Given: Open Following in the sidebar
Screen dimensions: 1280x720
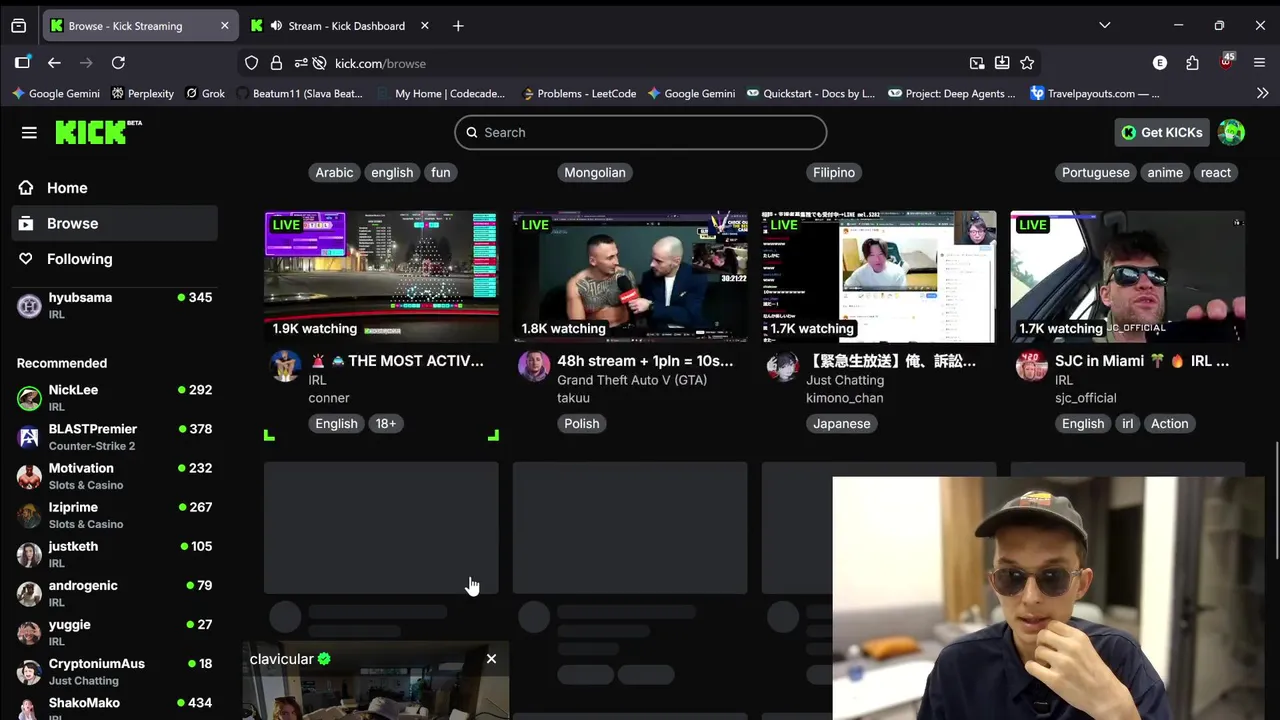Looking at the screenshot, I should tap(114, 259).
